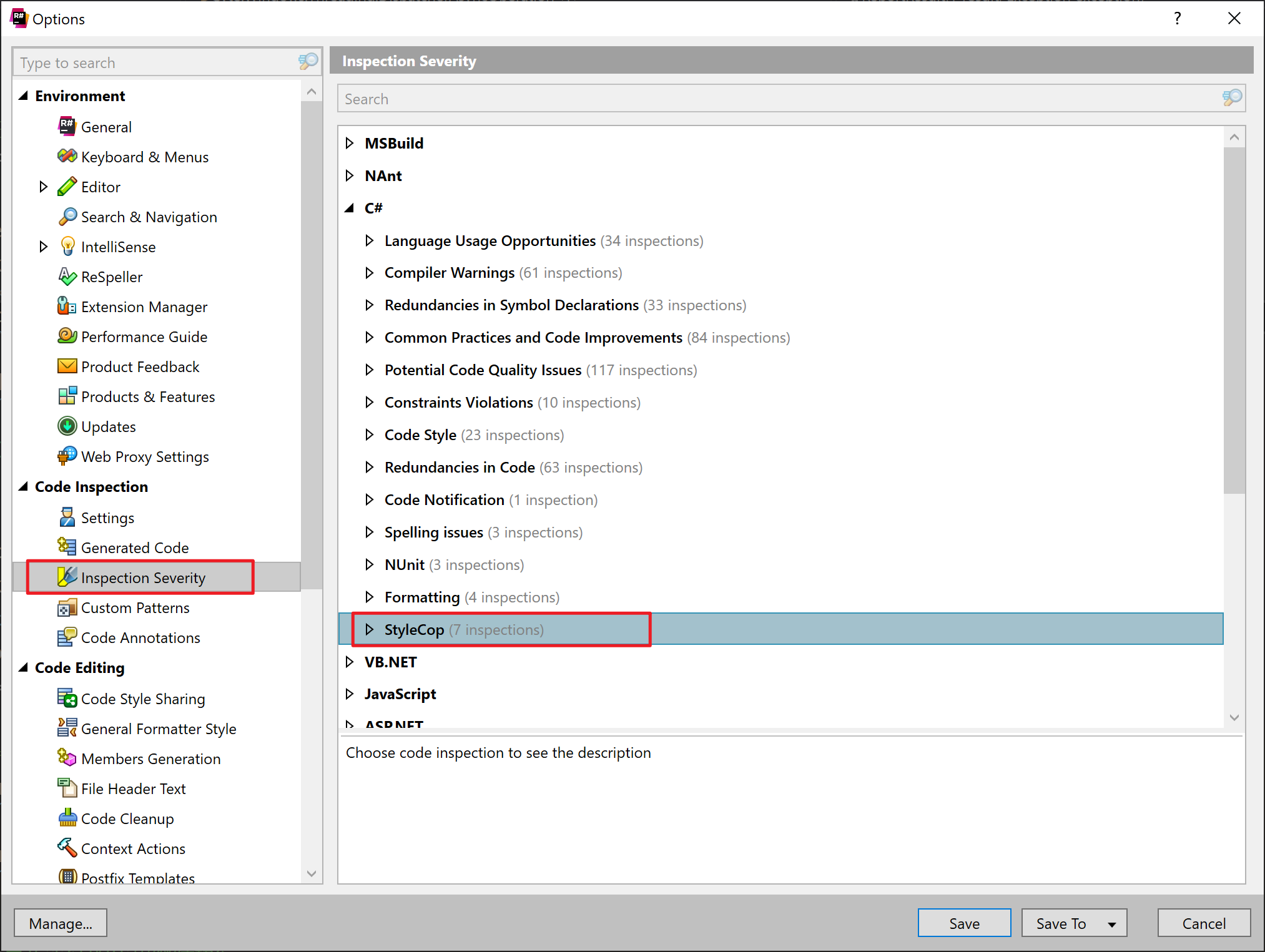Click the IntelliSense light bulb icon
Image resolution: width=1265 pixels, height=952 pixels.
point(67,246)
